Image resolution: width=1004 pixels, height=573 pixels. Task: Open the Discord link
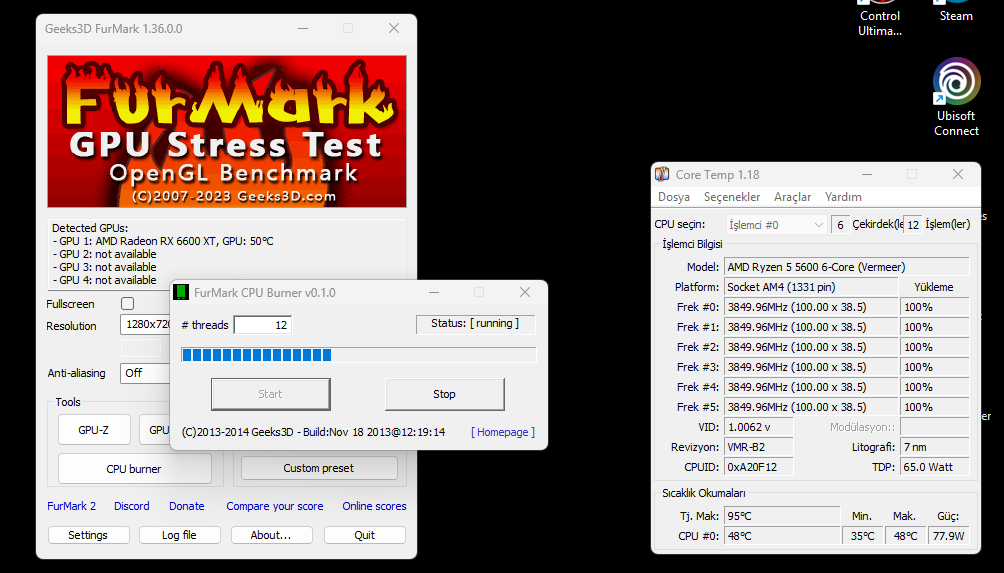click(132, 506)
